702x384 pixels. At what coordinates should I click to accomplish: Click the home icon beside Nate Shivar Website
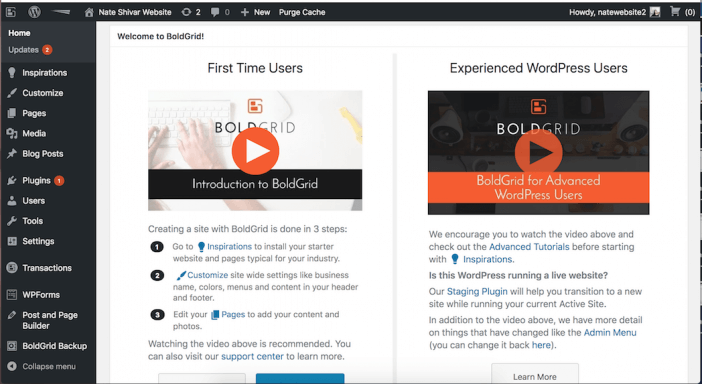(x=89, y=12)
